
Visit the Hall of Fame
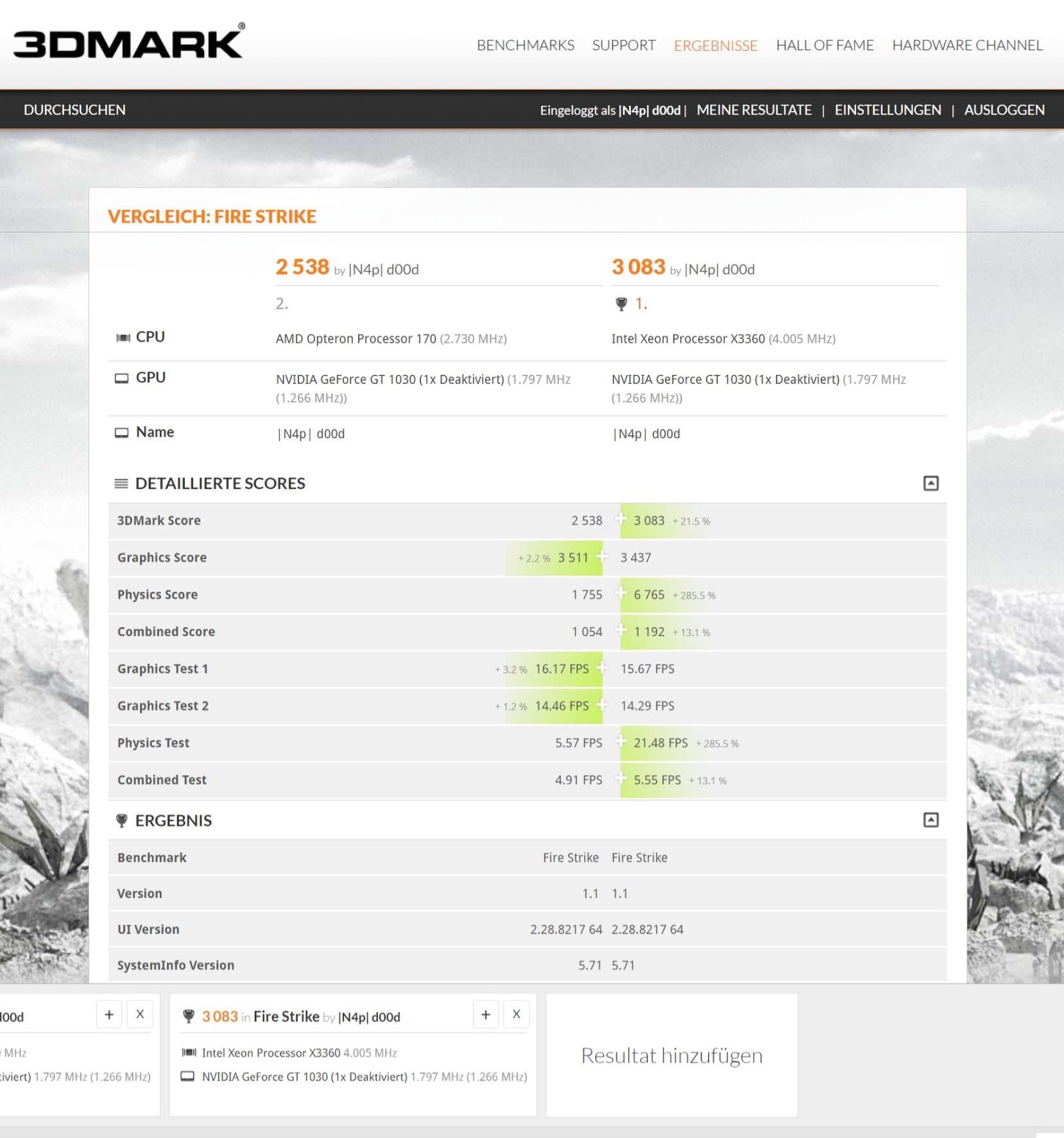coord(825,46)
